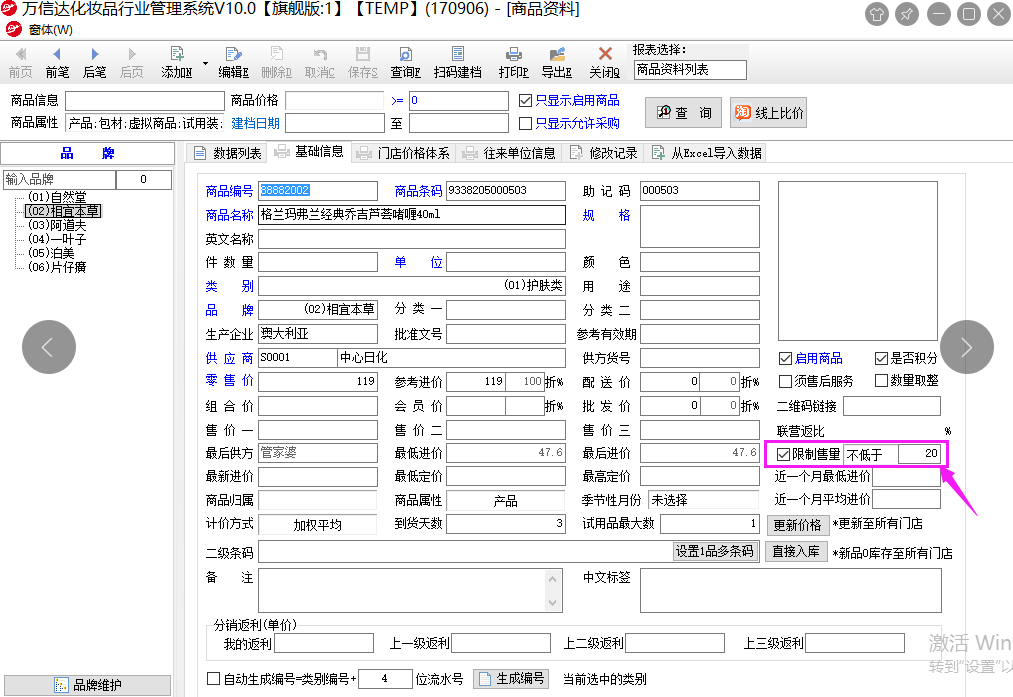Open the 往来单位信息 tab
The image size is (1013, 697).
[510, 153]
